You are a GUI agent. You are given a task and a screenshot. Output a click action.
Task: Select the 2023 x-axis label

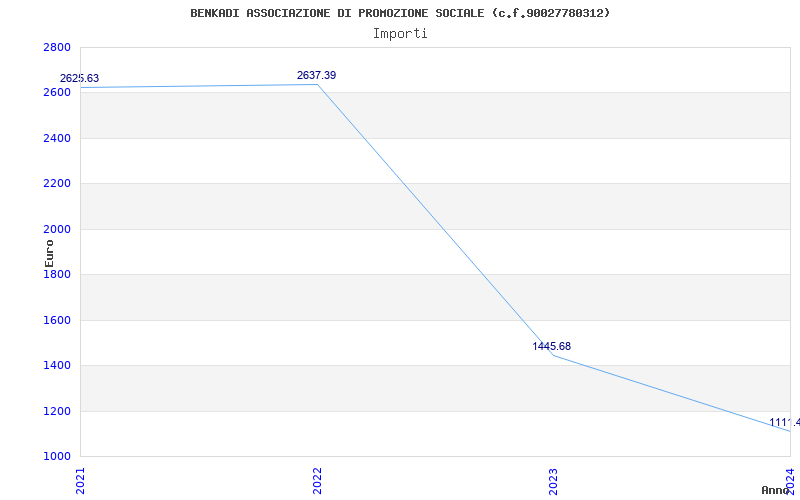[x=554, y=481]
